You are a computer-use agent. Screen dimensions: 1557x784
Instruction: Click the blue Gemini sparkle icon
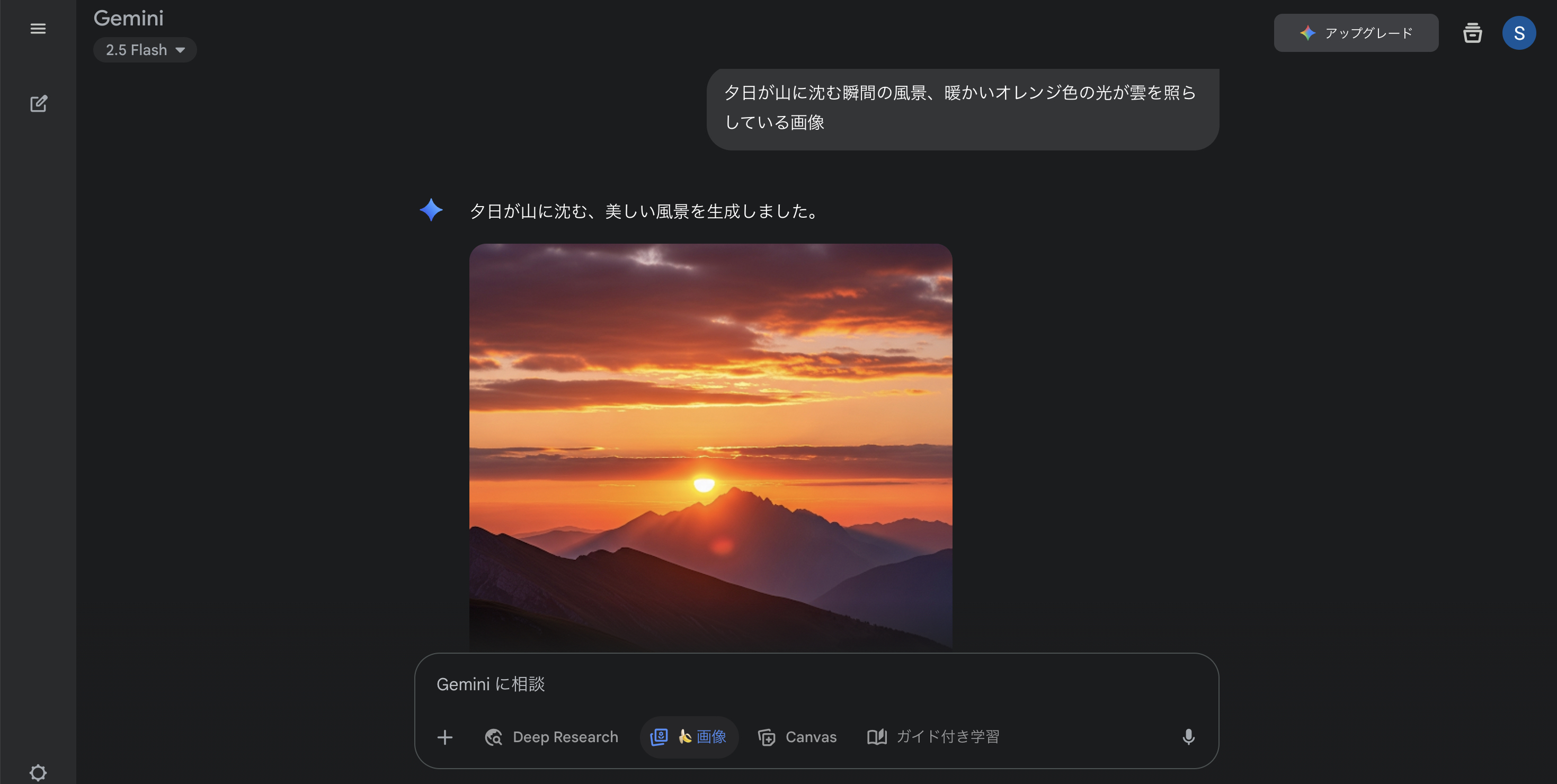(431, 210)
